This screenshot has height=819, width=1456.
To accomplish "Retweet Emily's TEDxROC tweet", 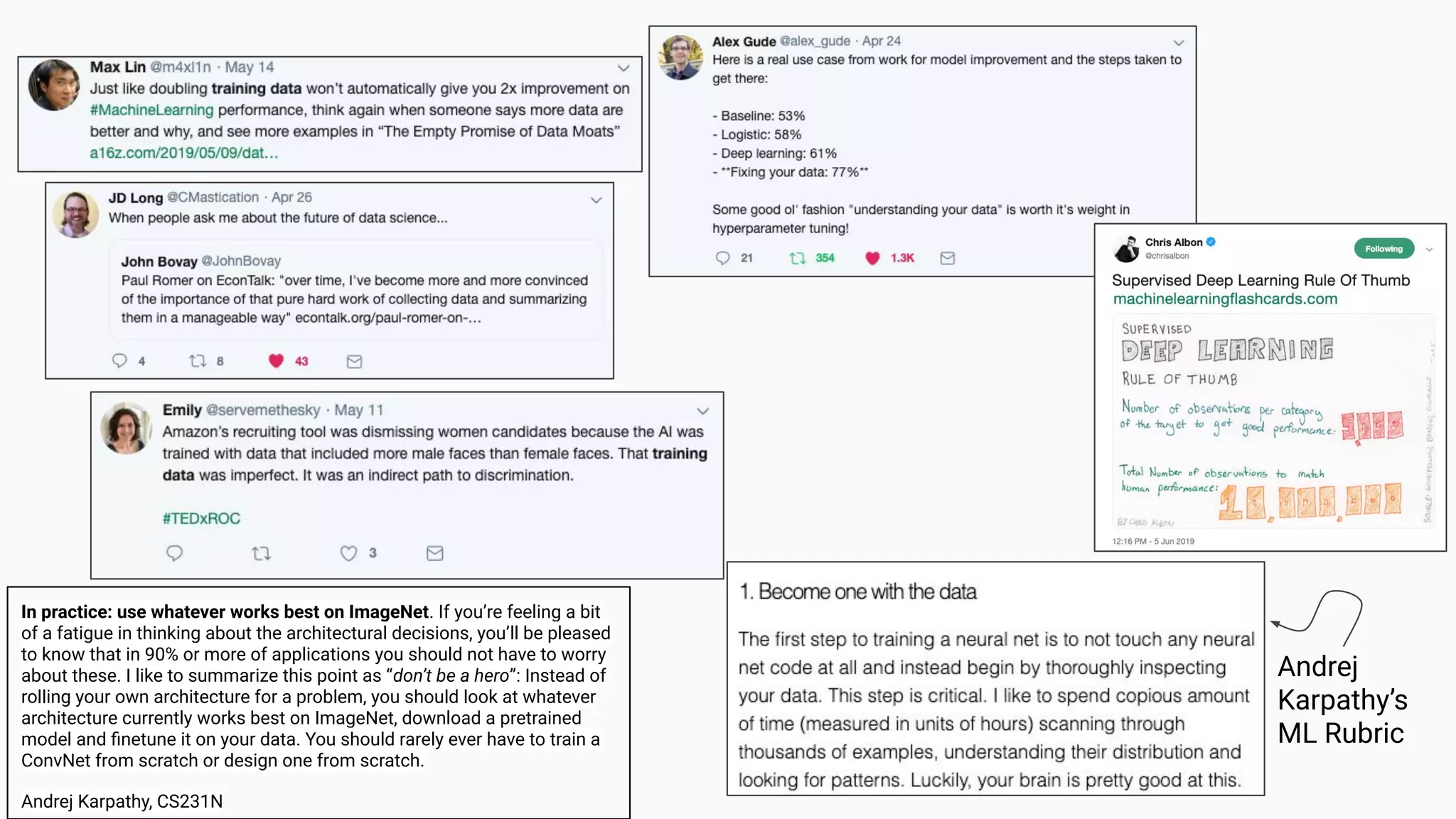I will [x=262, y=553].
